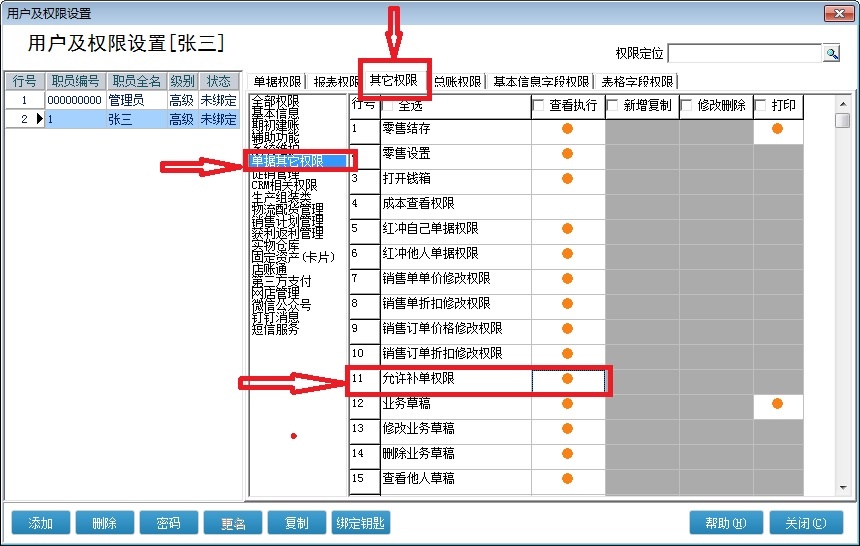Click 查看他人草稿 orange permission dot
The width and height of the screenshot is (860, 546).
click(x=568, y=479)
